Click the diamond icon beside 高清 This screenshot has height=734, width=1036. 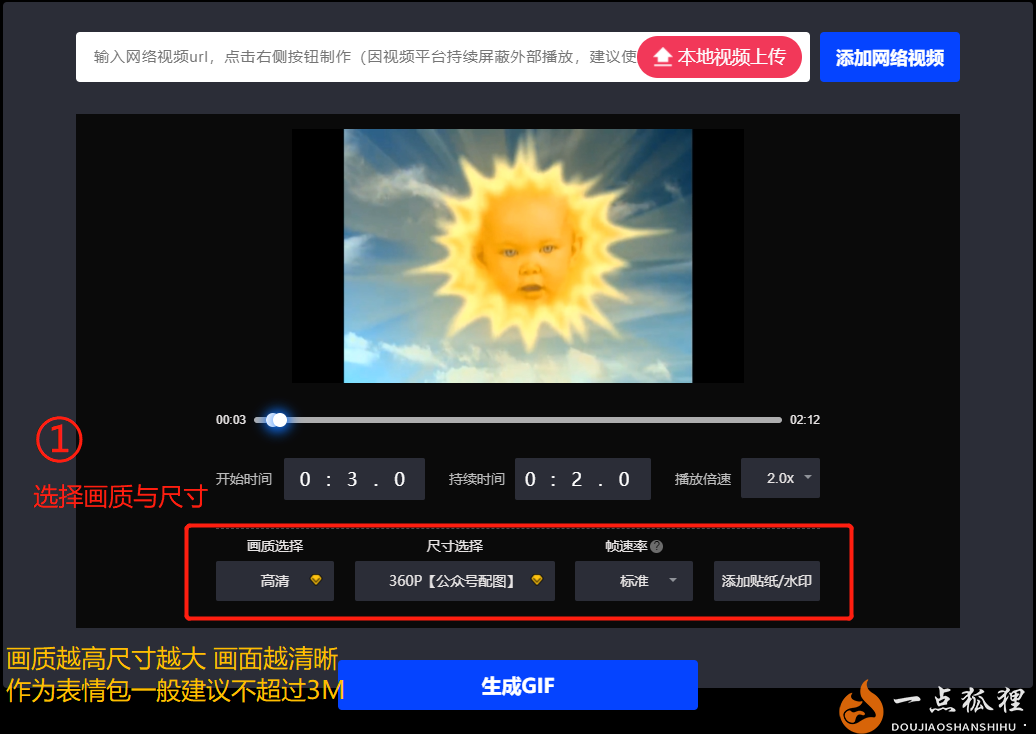click(316, 579)
